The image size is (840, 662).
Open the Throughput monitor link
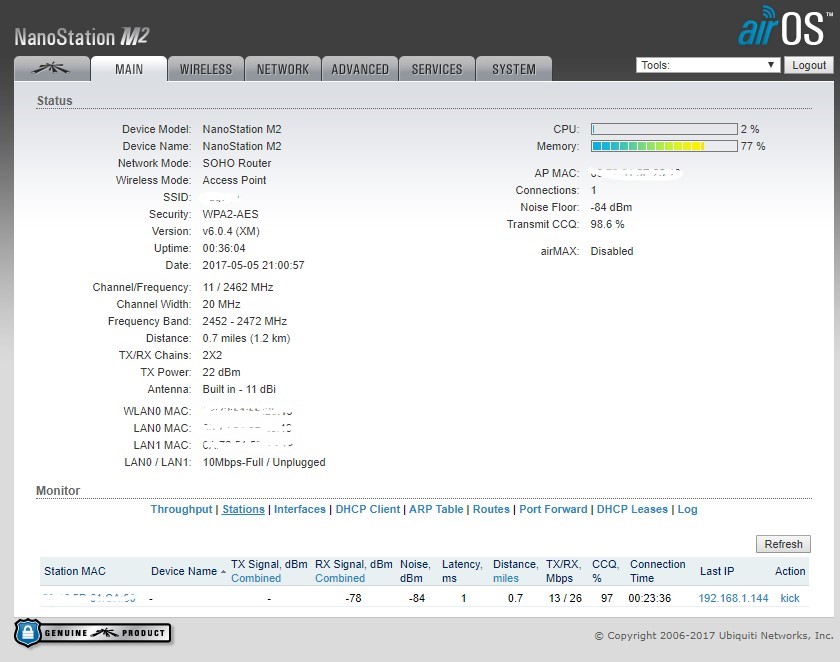point(181,509)
